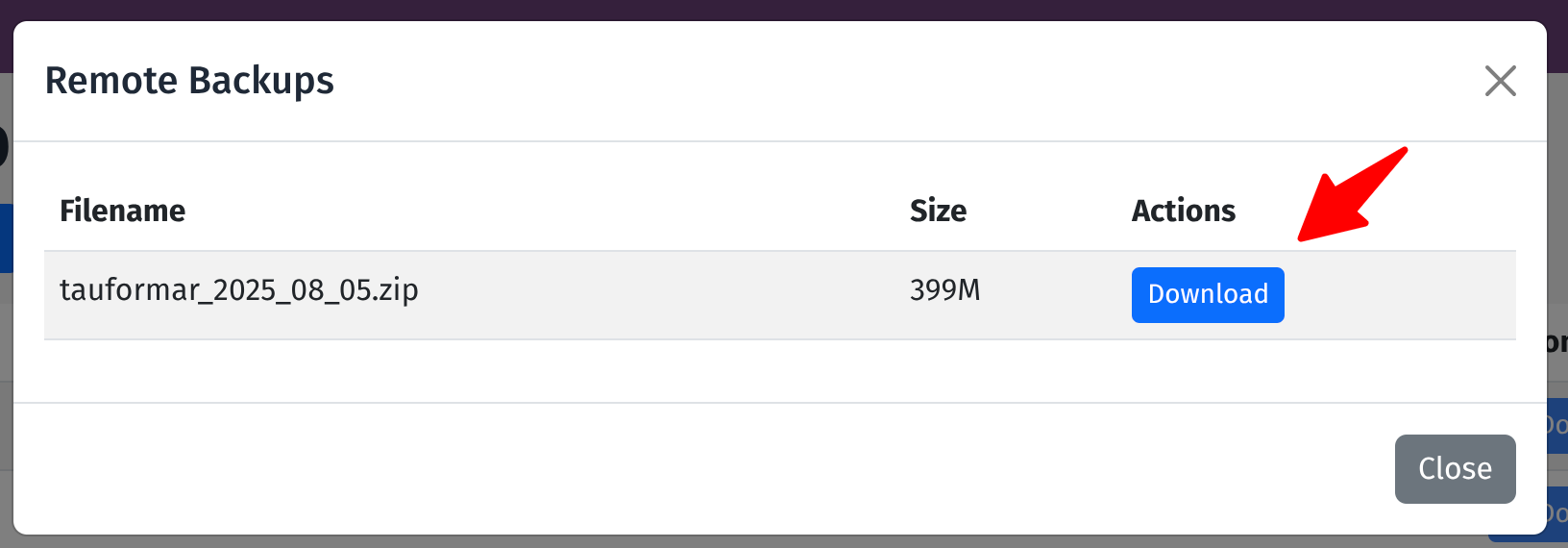Click the 399M size value
This screenshot has height=548, width=1568.
(x=944, y=290)
